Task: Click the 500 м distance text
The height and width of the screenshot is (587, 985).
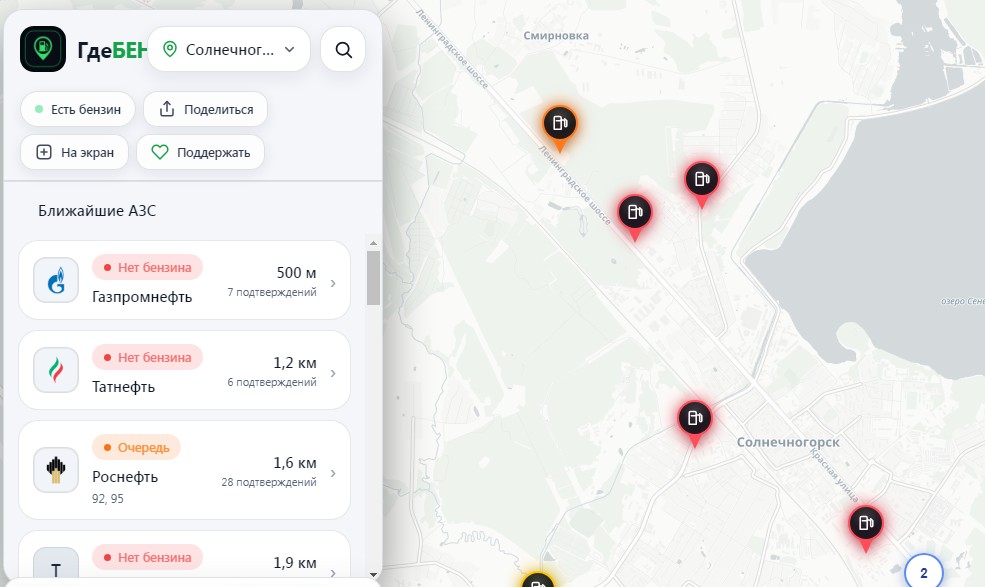Action: click(x=297, y=273)
